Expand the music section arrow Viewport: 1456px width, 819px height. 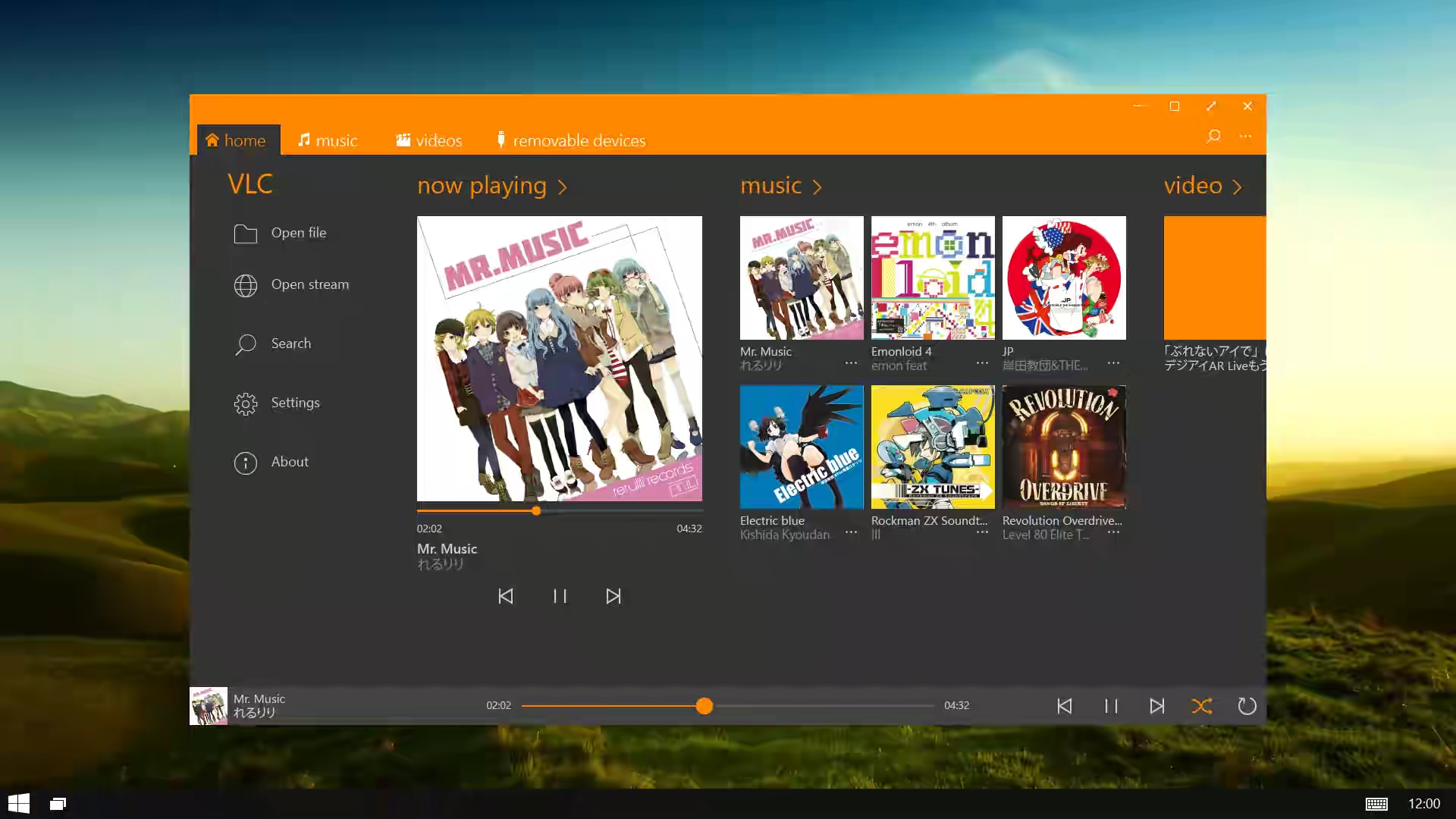pyautogui.click(x=818, y=186)
